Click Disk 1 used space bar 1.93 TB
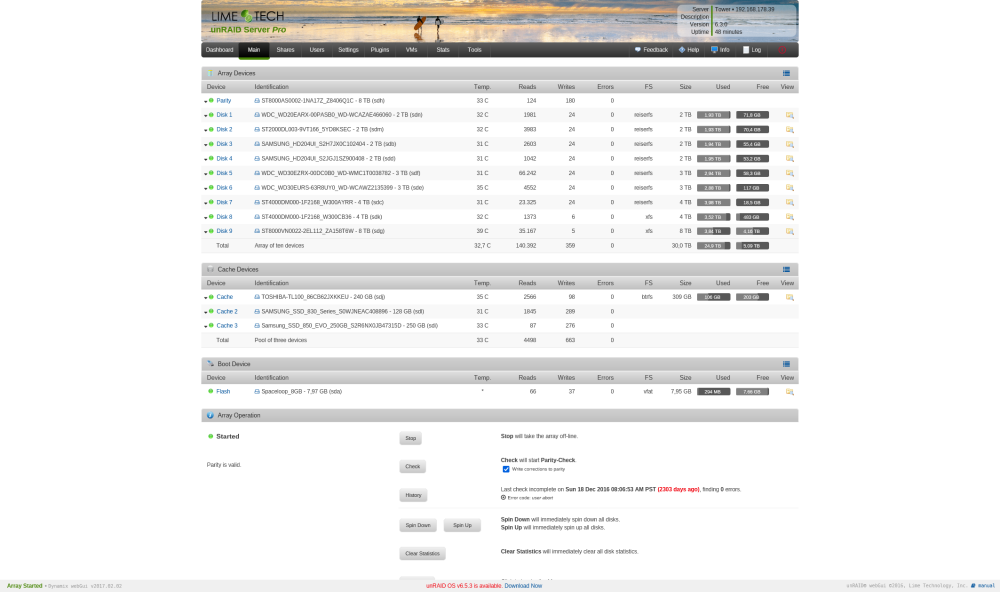 713,115
